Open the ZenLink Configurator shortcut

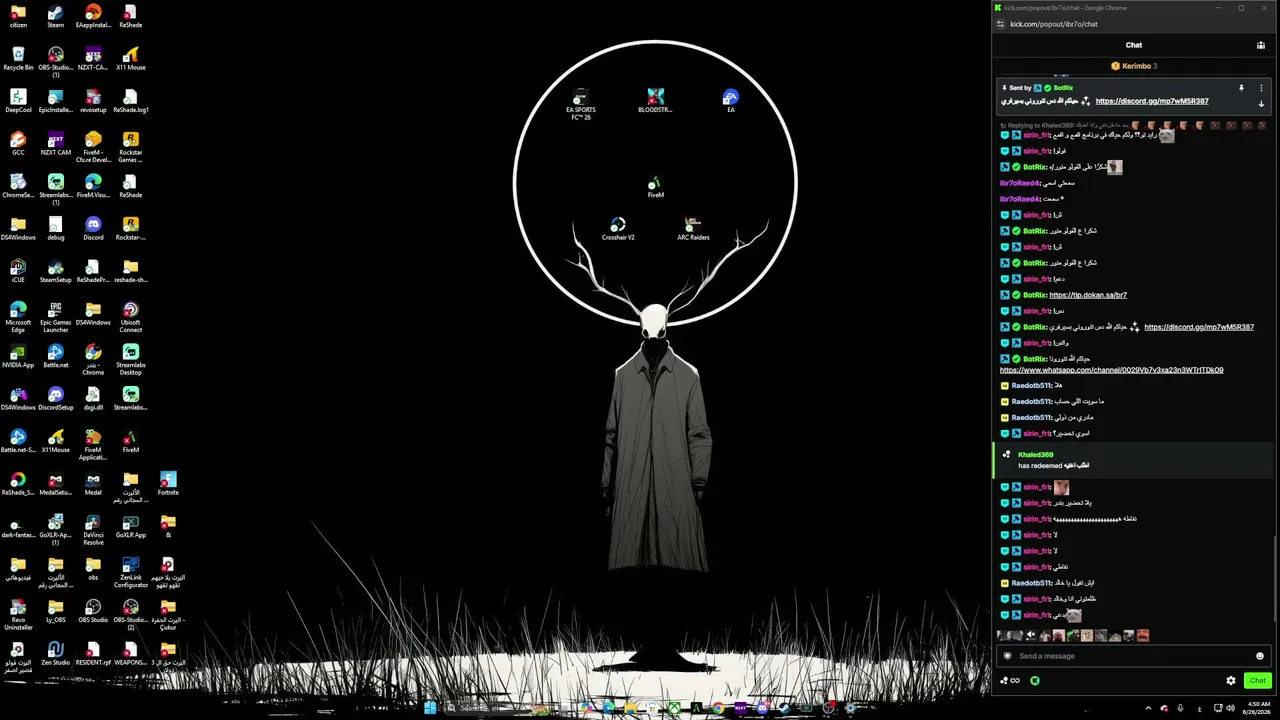[130, 572]
